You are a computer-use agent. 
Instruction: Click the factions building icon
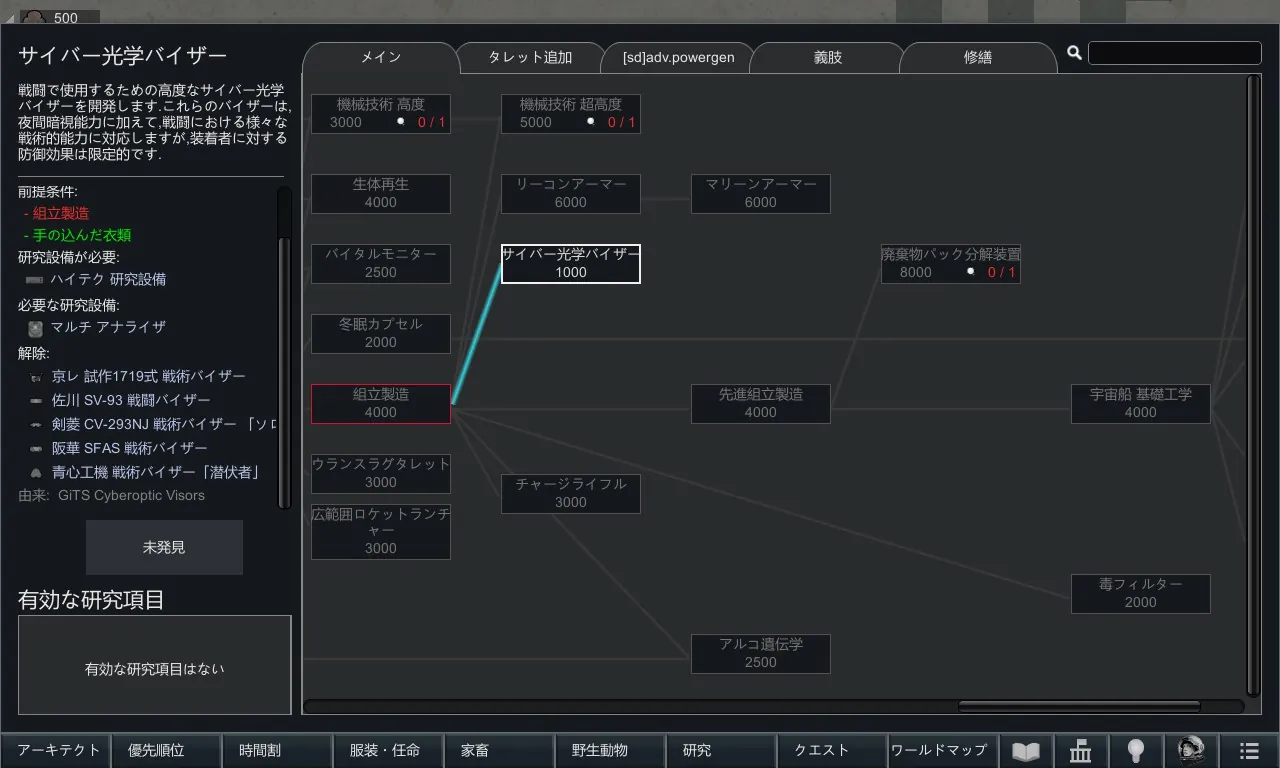[1080, 751]
